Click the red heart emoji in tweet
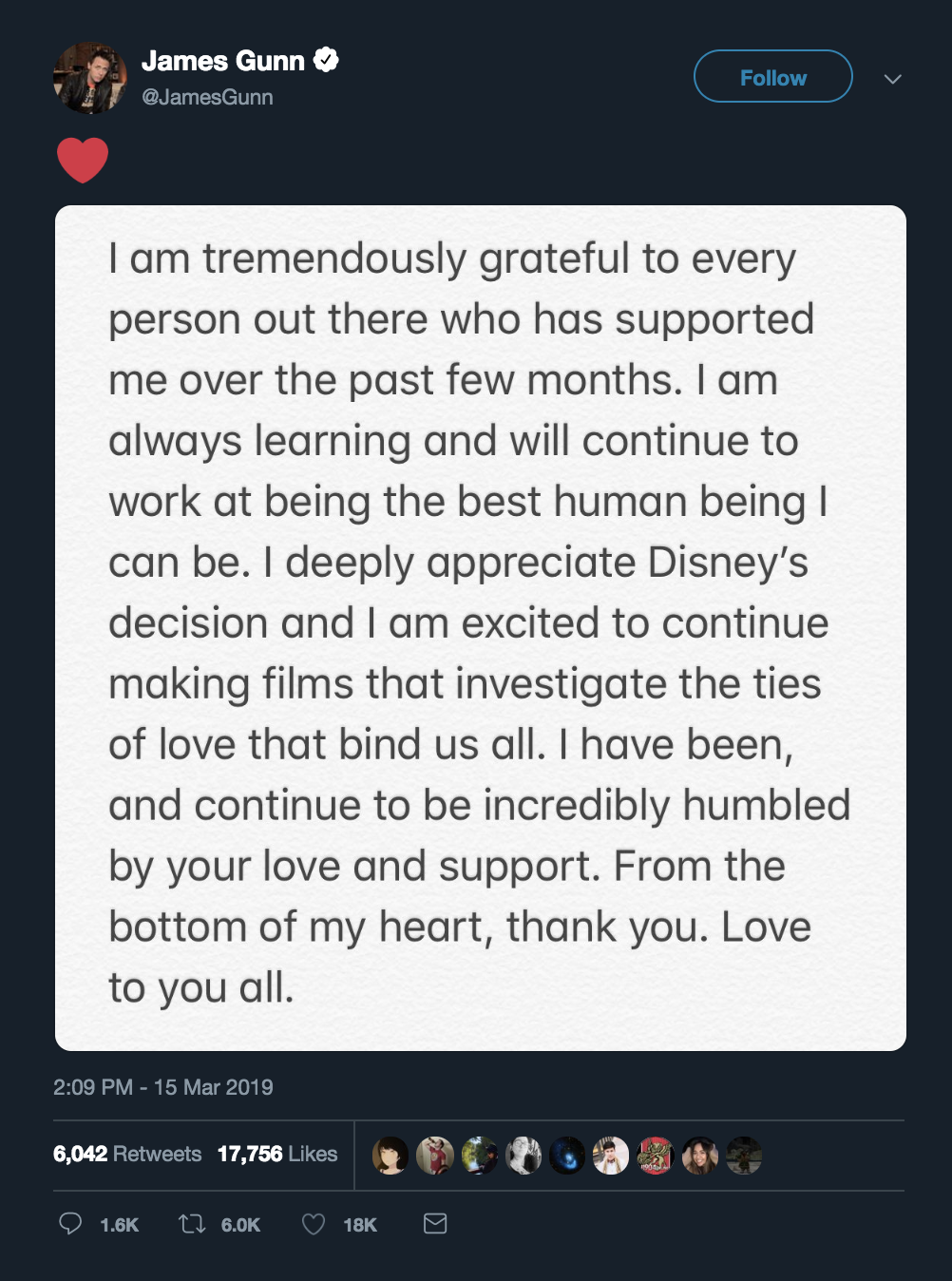952x1281 pixels. coord(83,160)
